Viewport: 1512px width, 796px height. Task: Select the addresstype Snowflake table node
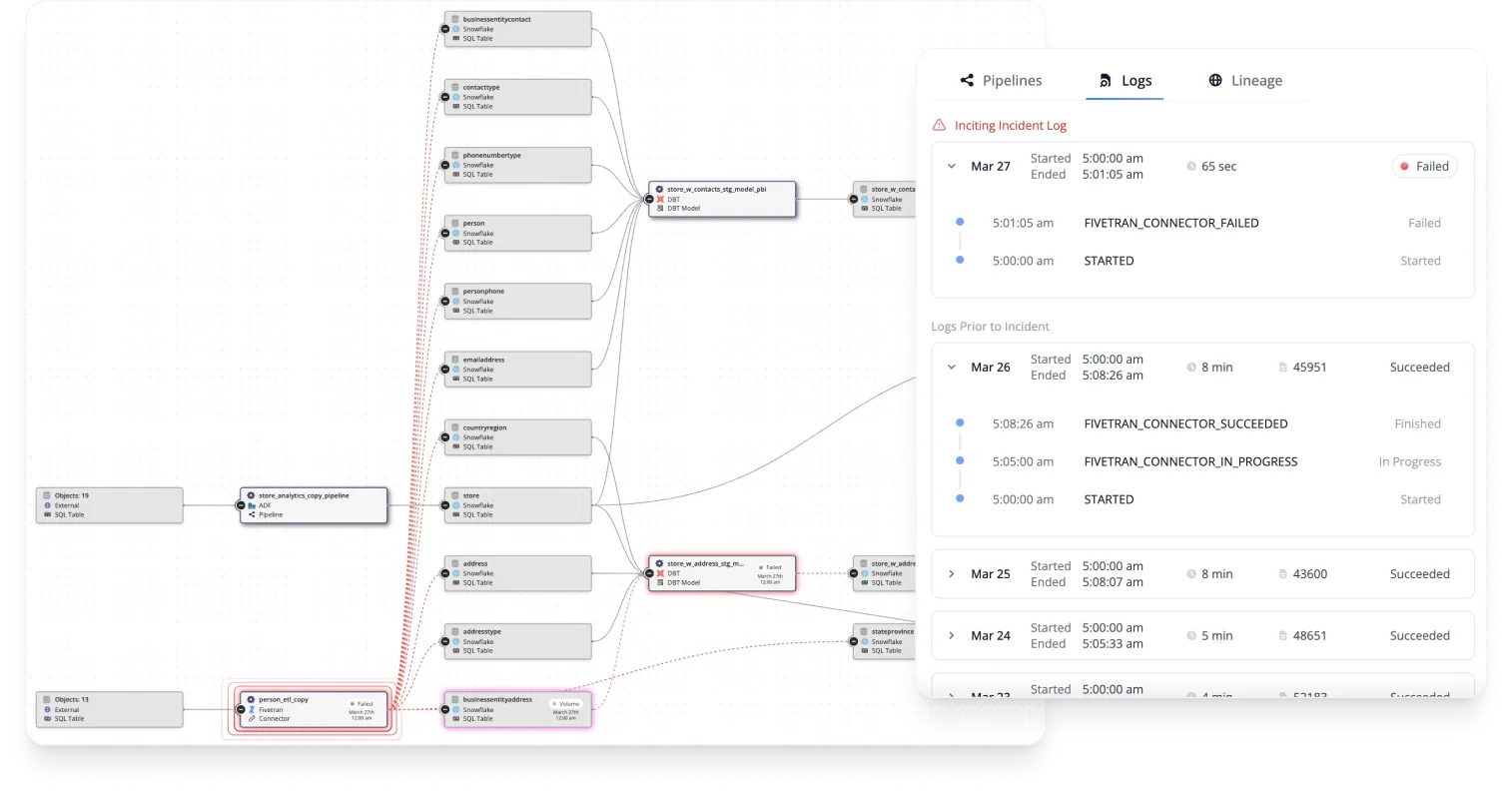tap(518, 641)
